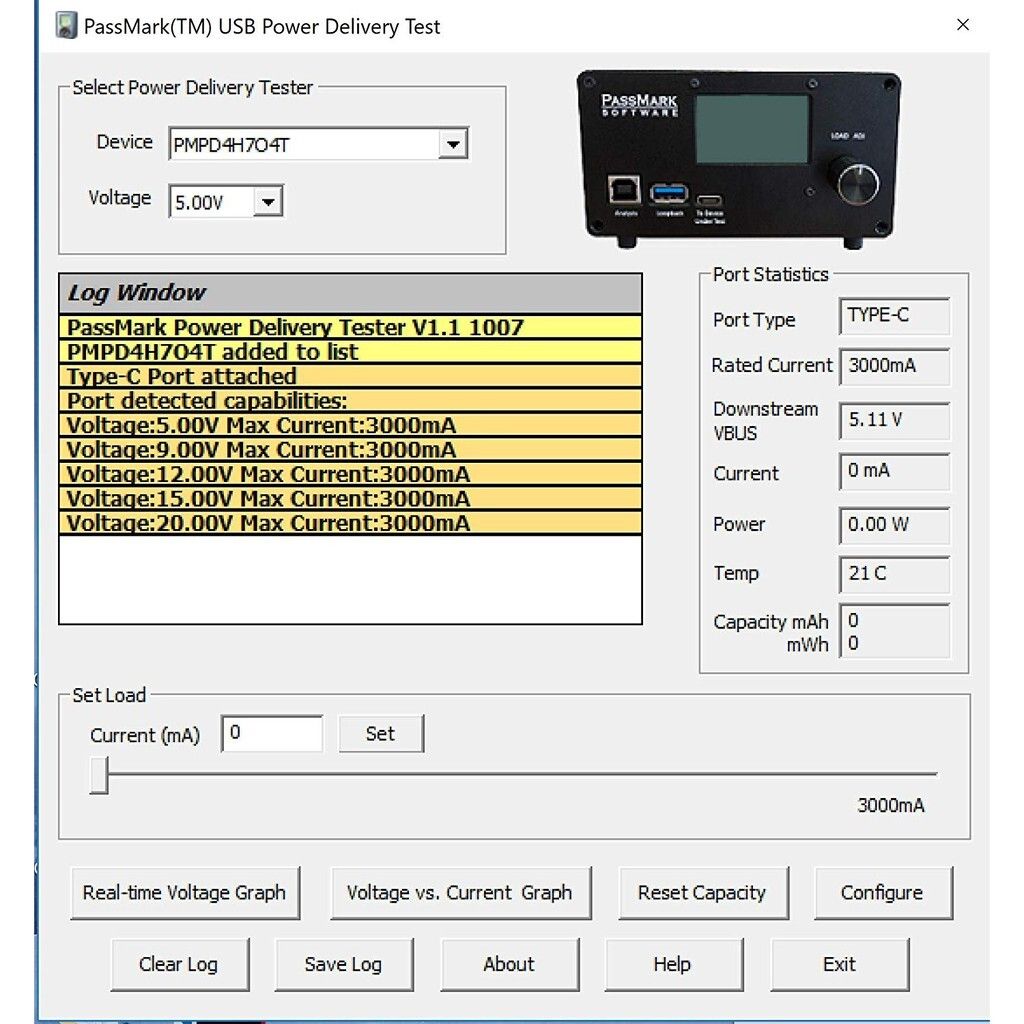Image resolution: width=1024 pixels, height=1024 pixels.
Task: Select the Type-C Port attached log line
Action: click(x=350, y=377)
